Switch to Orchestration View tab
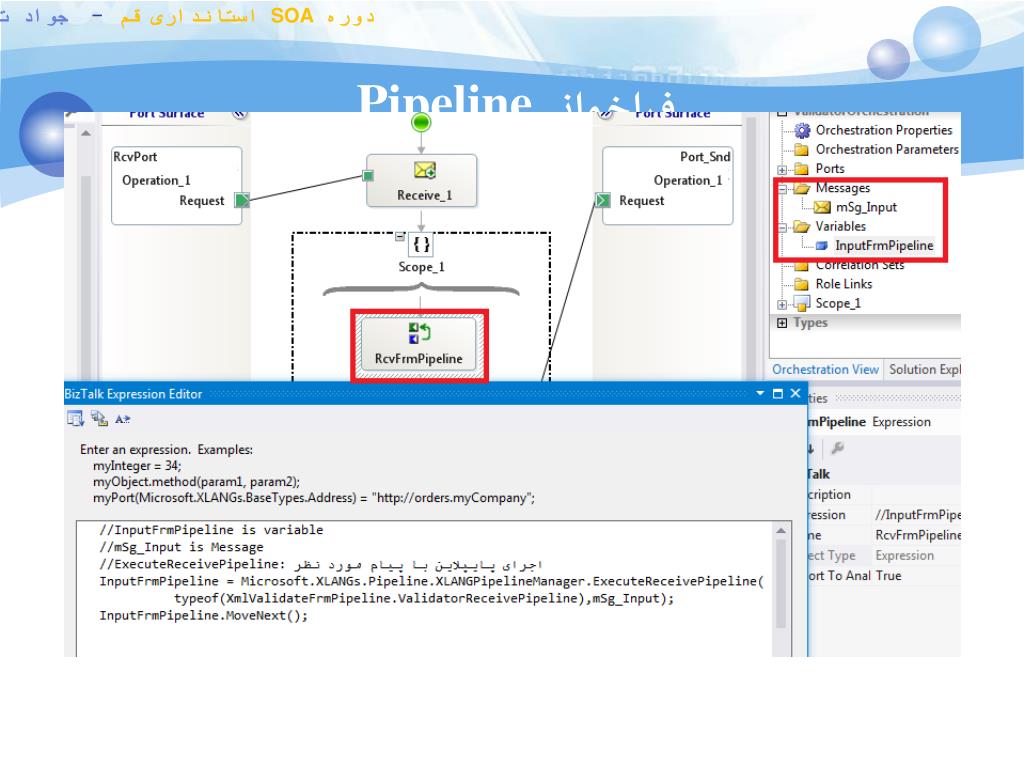The height and width of the screenshot is (768, 1024). click(825, 370)
